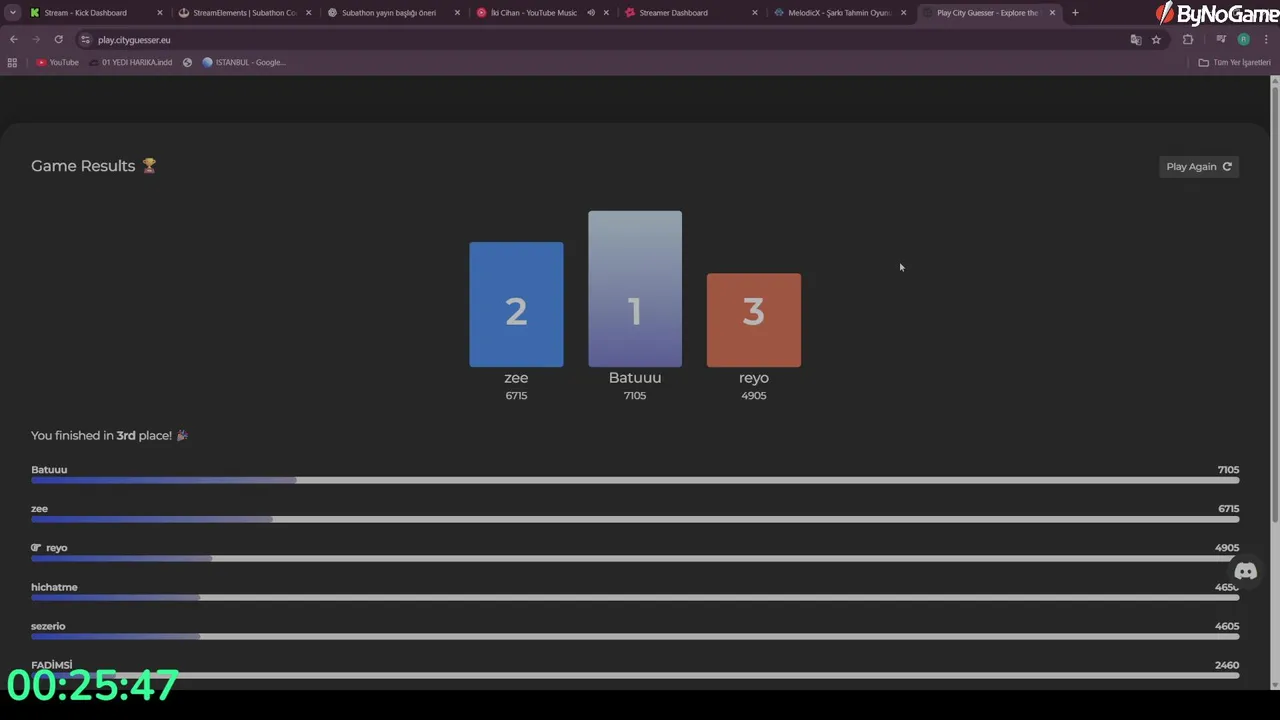The width and height of the screenshot is (1280, 720).
Task: Click the translate page icon
Action: click(1135, 40)
